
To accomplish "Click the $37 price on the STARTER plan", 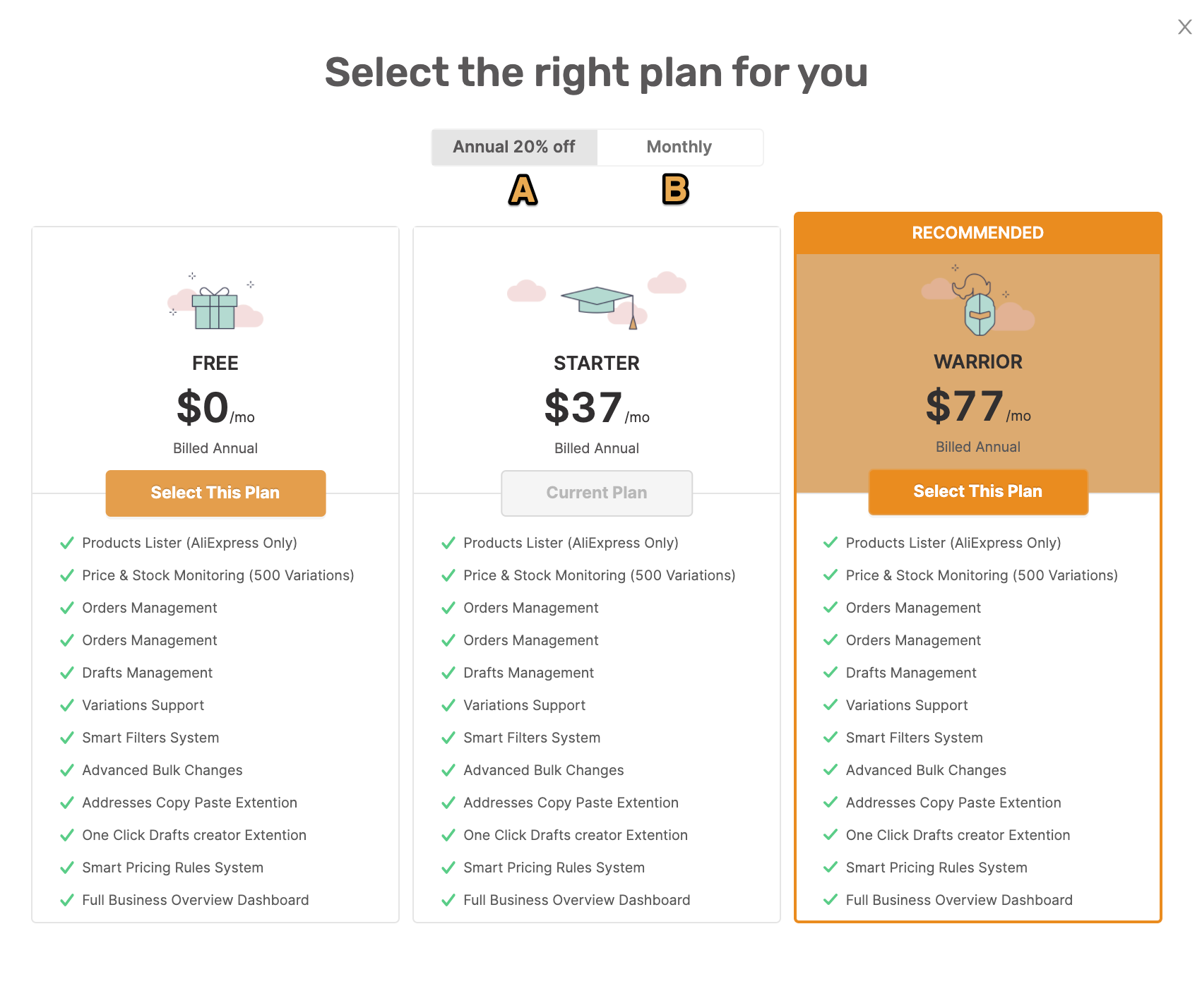I will pos(583,407).
